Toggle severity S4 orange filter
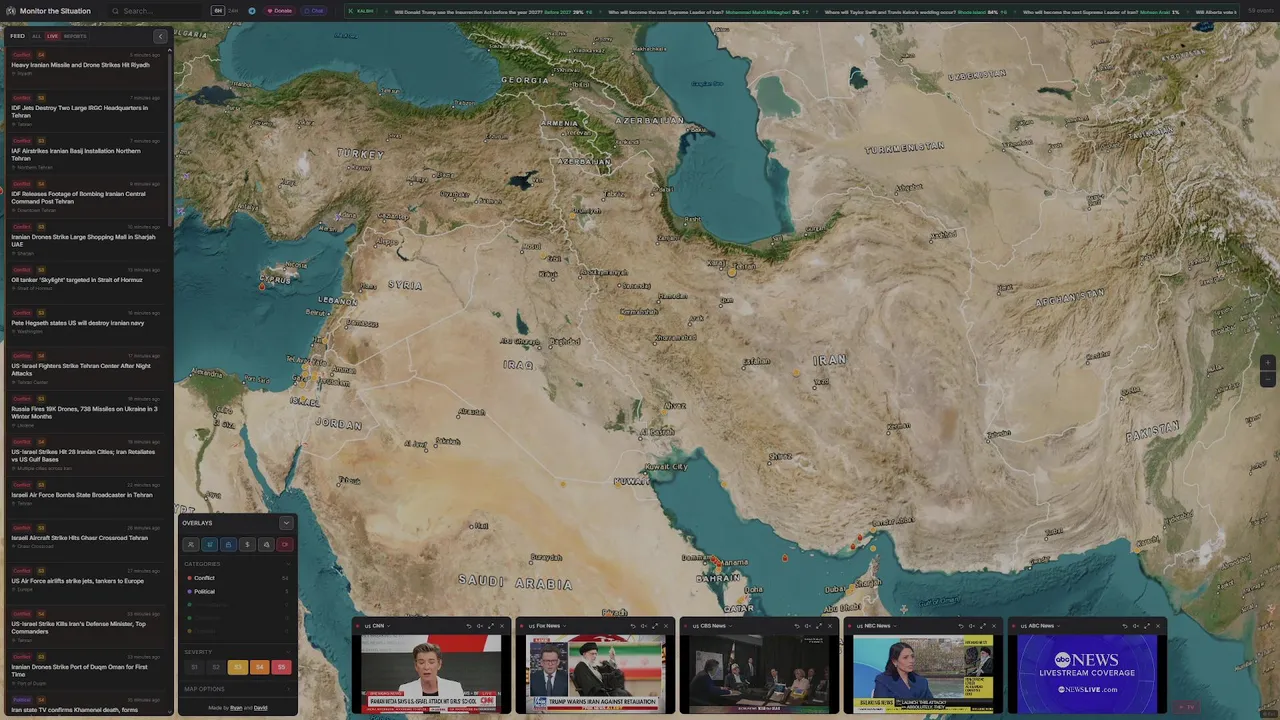1280x720 pixels. tap(260, 667)
